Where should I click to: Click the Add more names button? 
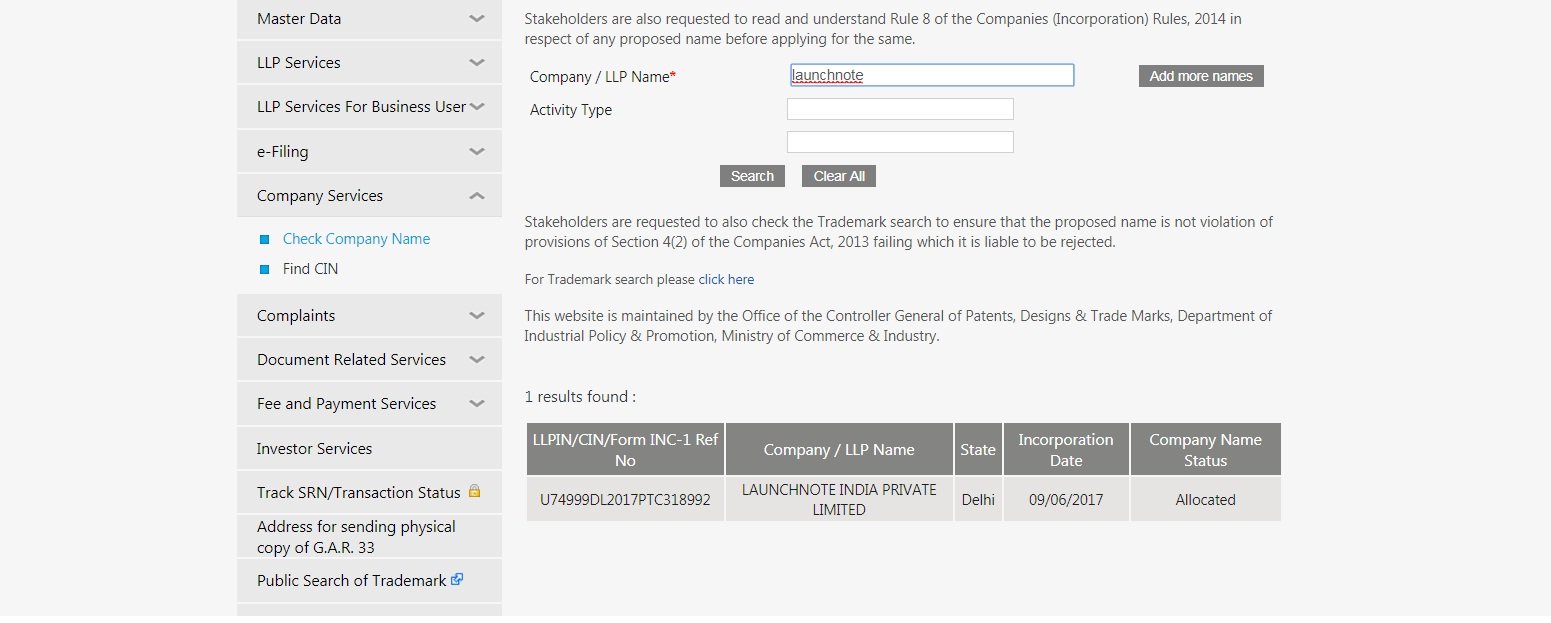point(1201,76)
